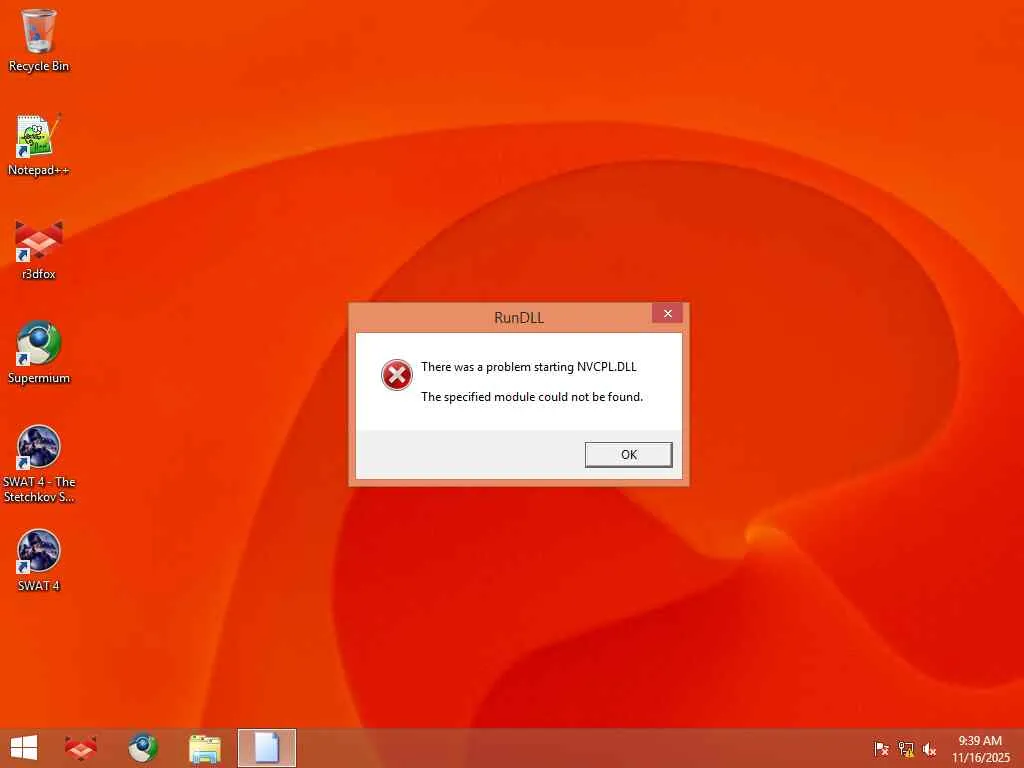The image size is (1024, 768).
Task: Click "There was a problem starting NVCPL.DLL" text
Action: (x=528, y=367)
